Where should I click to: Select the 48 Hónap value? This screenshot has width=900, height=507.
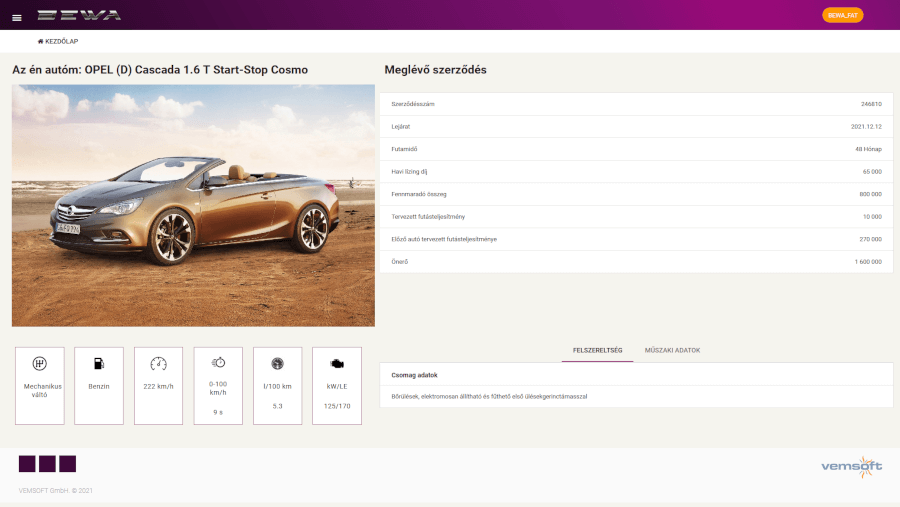point(868,149)
